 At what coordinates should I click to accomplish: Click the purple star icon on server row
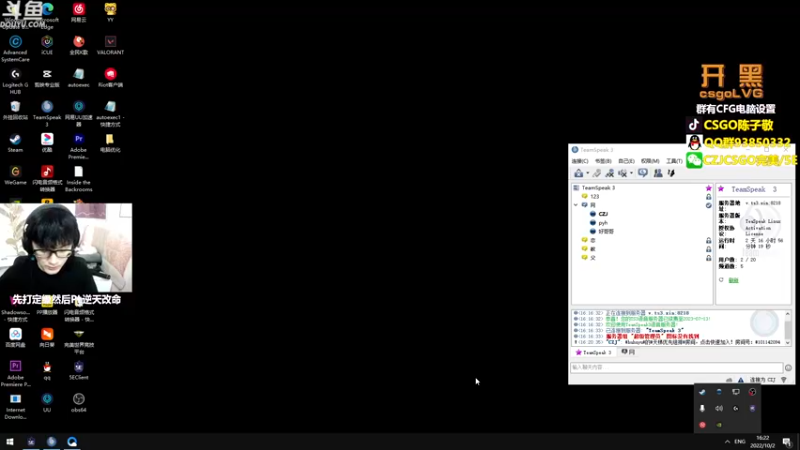708,188
